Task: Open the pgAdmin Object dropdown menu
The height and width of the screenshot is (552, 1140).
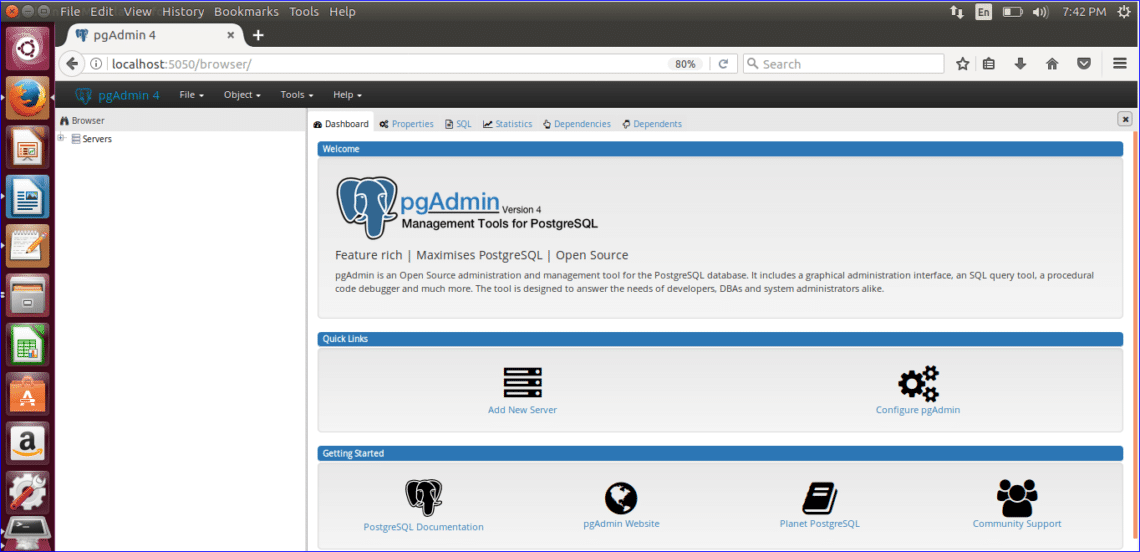Action: [242, 95]
